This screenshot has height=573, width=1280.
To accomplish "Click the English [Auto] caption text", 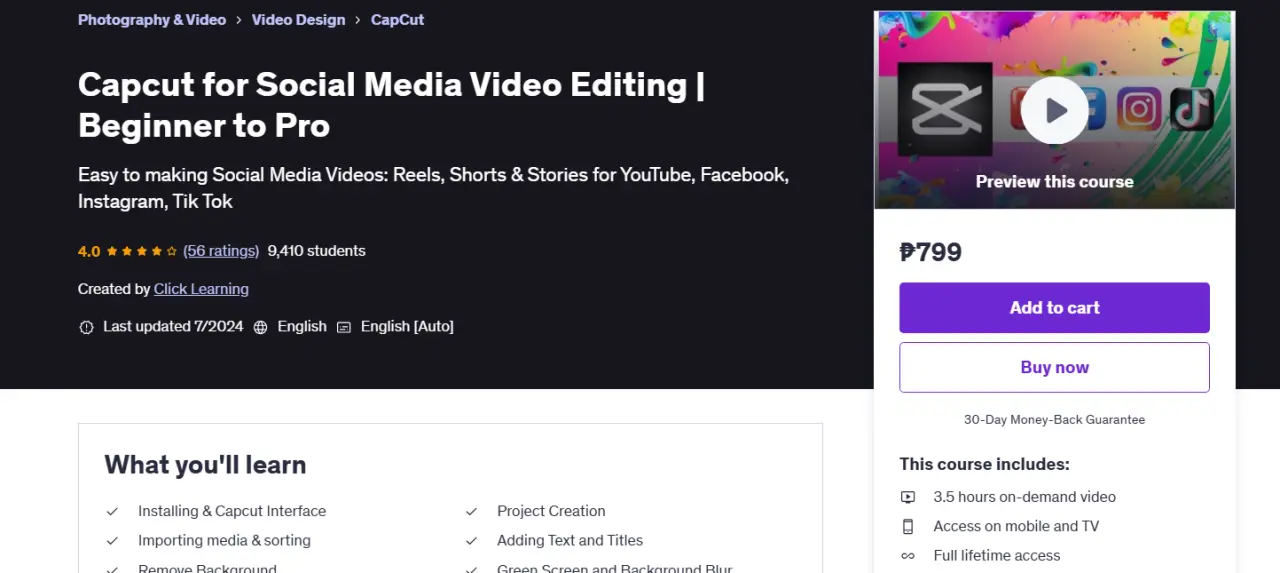I will [x=407, y=327].
